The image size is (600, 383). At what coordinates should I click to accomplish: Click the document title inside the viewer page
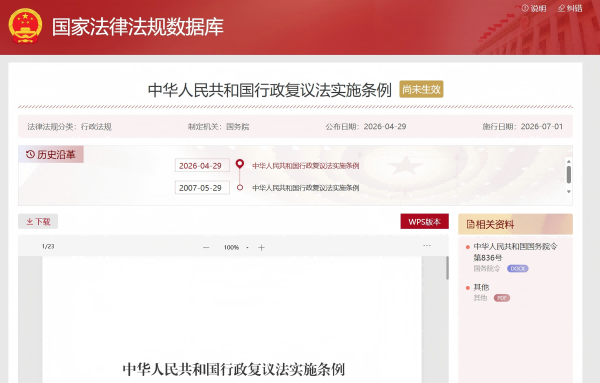(233, 369)
